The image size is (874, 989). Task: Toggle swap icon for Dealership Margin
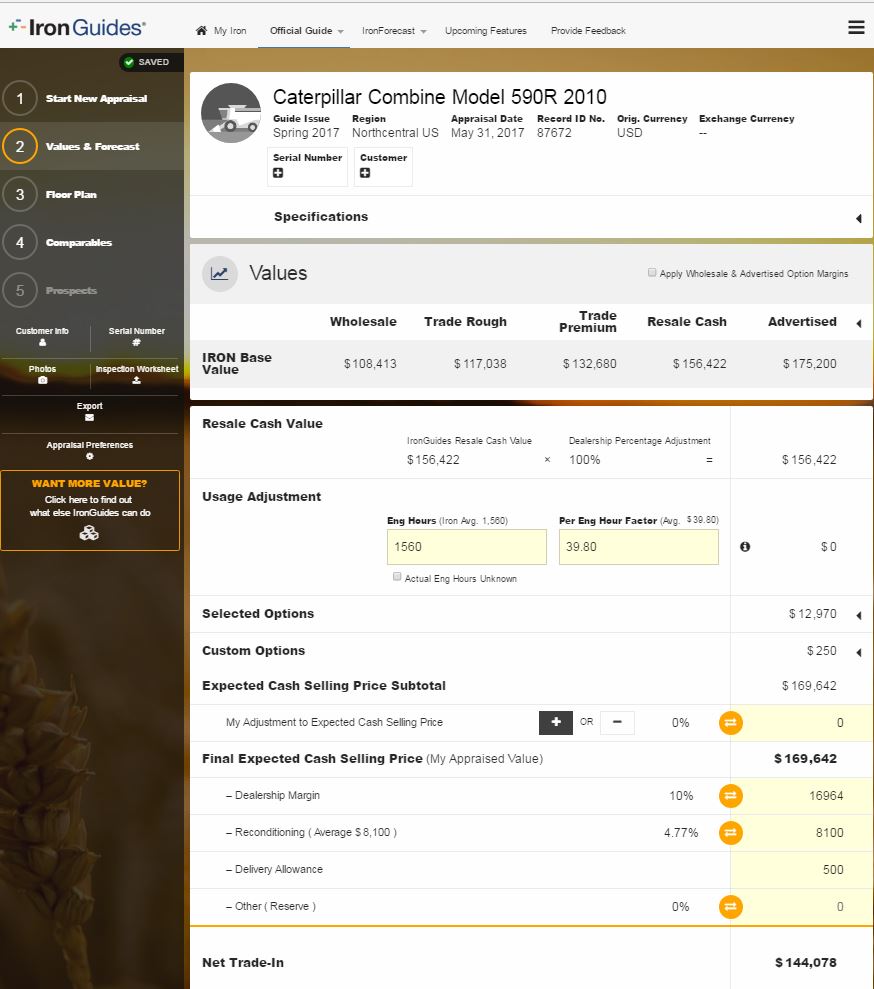(730, 796)
